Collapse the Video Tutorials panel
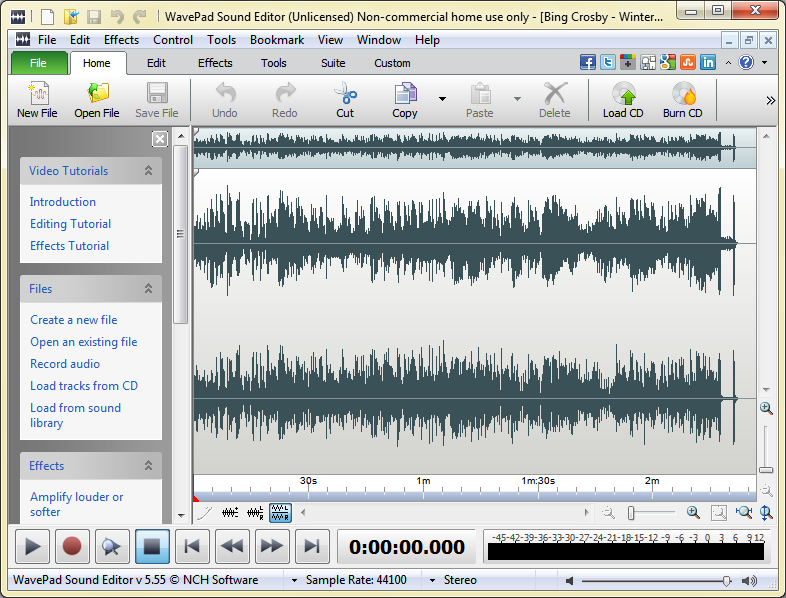This screenshot has width=786, height=598. coord(148,171)
